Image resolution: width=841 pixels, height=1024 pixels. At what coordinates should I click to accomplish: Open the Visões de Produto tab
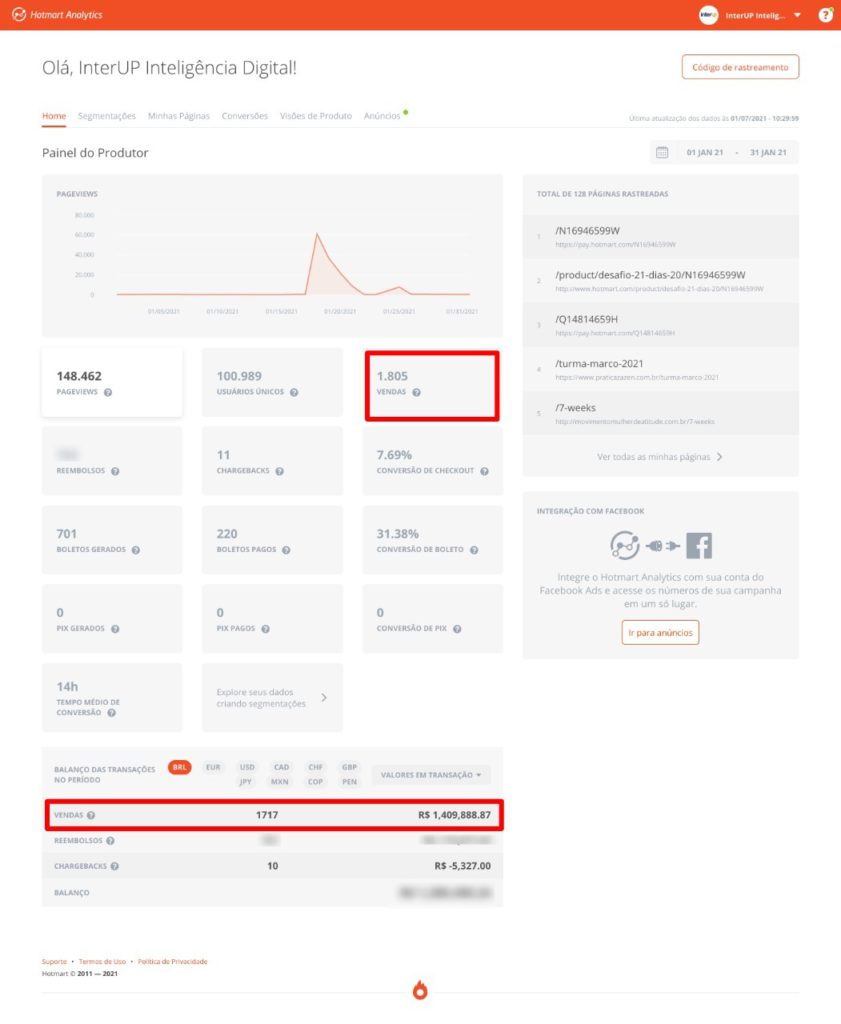316,116
